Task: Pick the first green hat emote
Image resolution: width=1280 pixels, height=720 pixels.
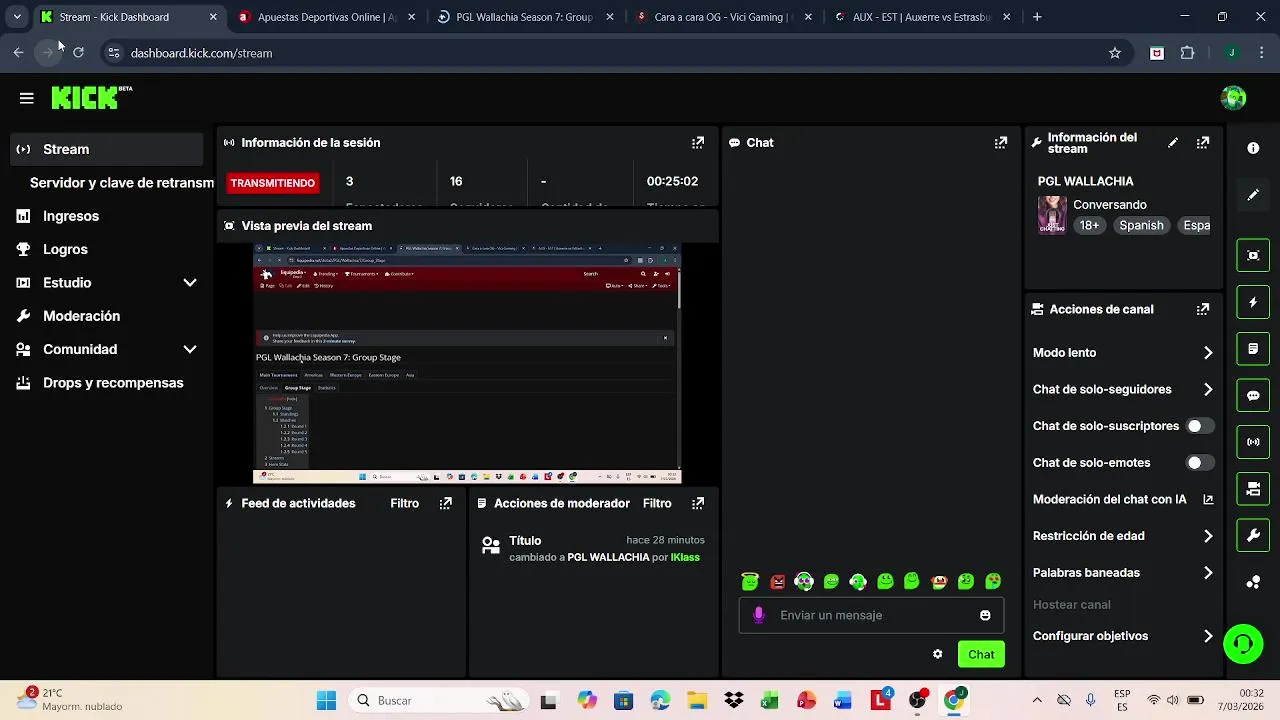Action: coord(750,581)
